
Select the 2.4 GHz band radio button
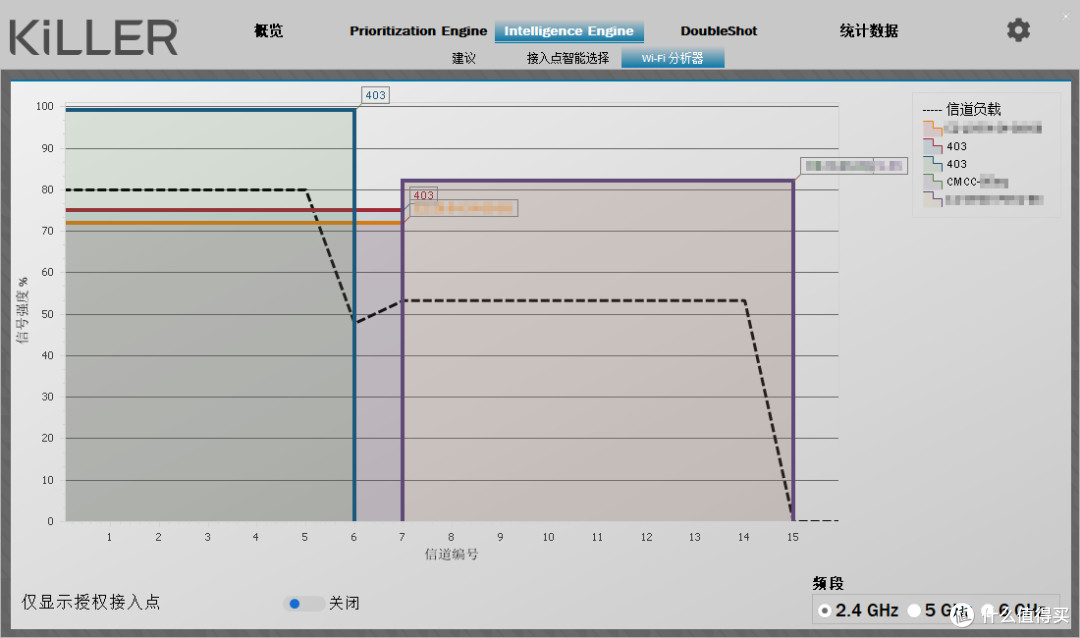824,610
